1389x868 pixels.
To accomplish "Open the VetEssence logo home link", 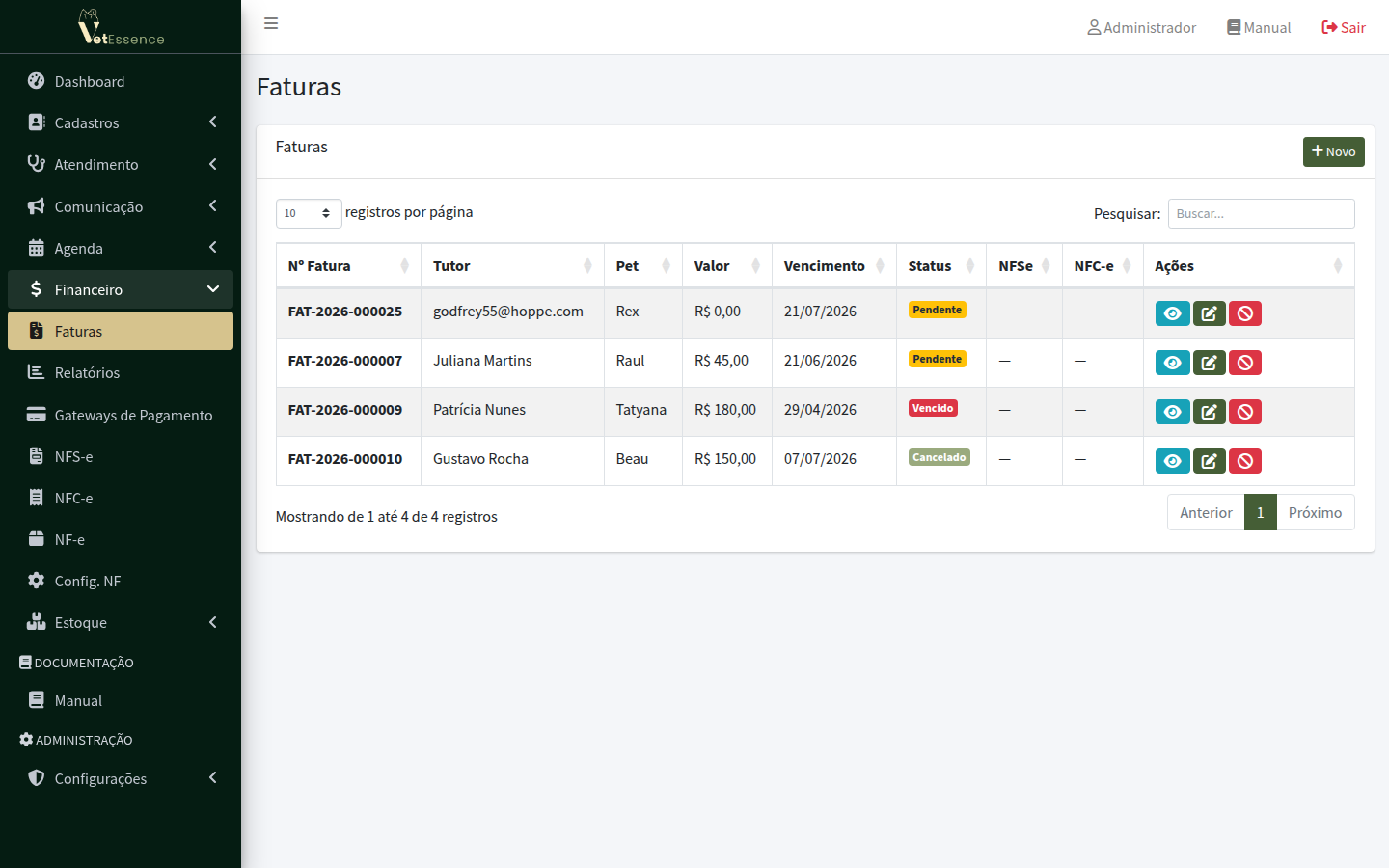I will 121,27.
